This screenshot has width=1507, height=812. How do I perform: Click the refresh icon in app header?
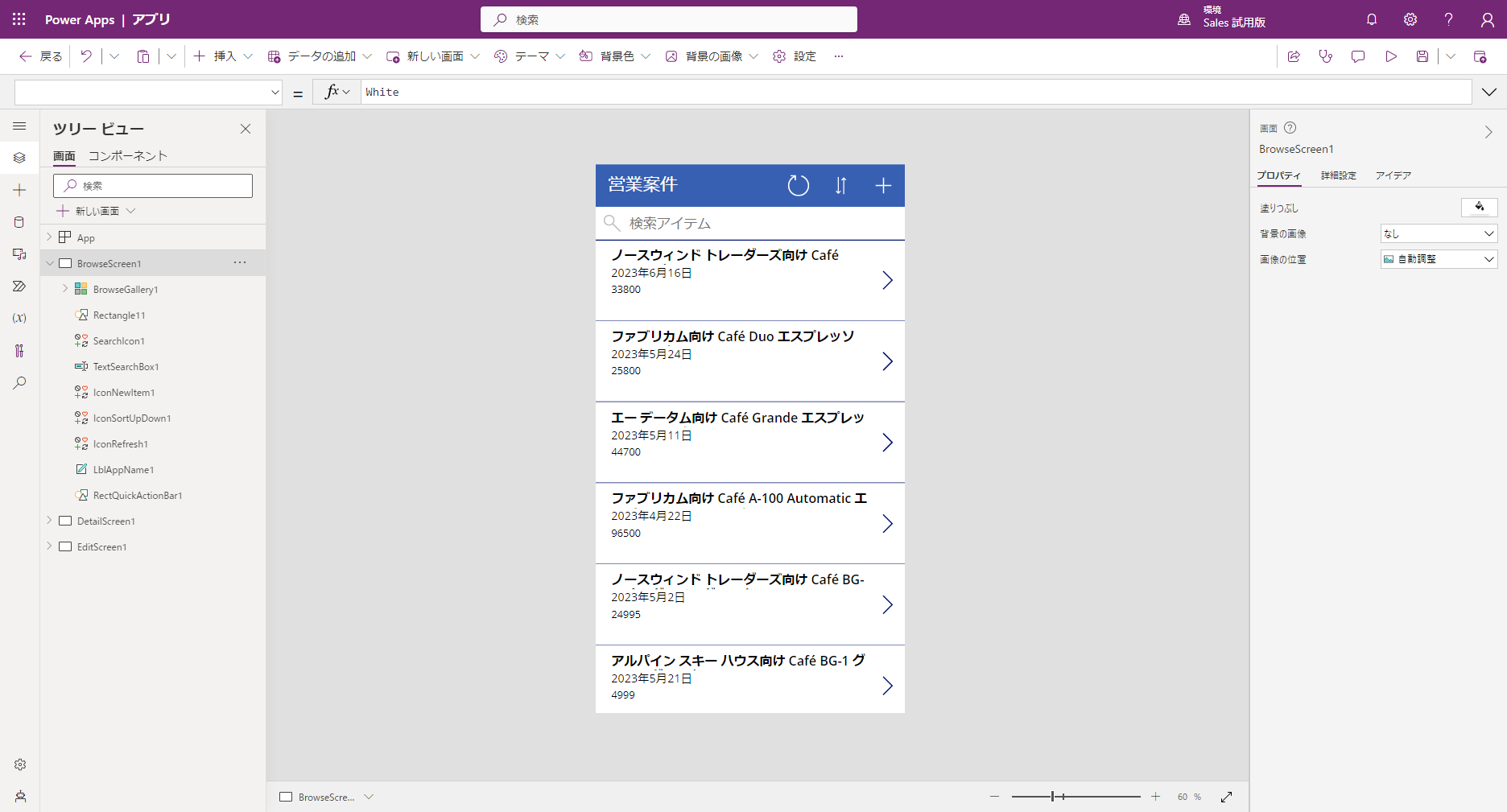(798, 185)
